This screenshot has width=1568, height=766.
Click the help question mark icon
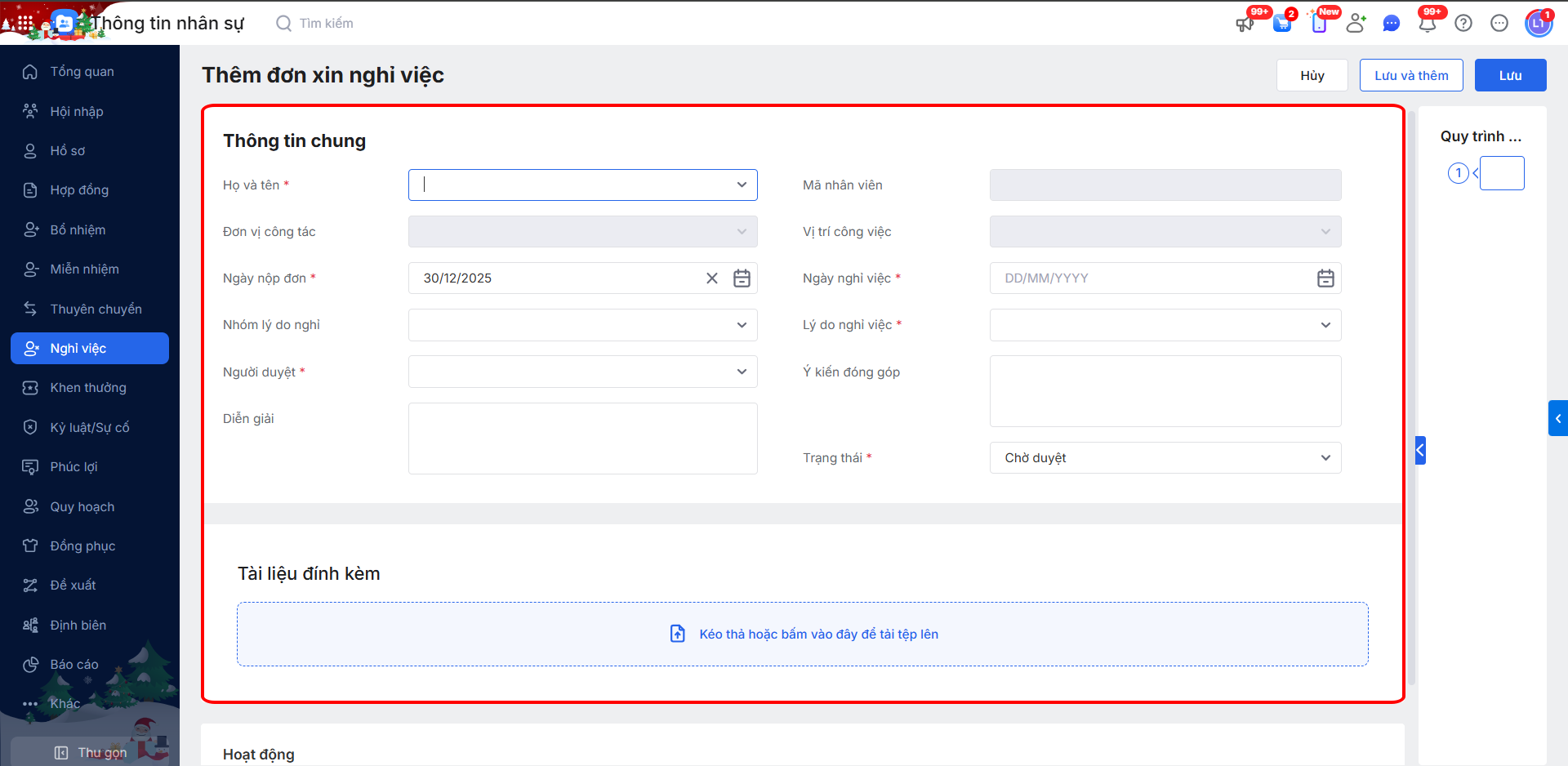click(x=1463, y=24)
